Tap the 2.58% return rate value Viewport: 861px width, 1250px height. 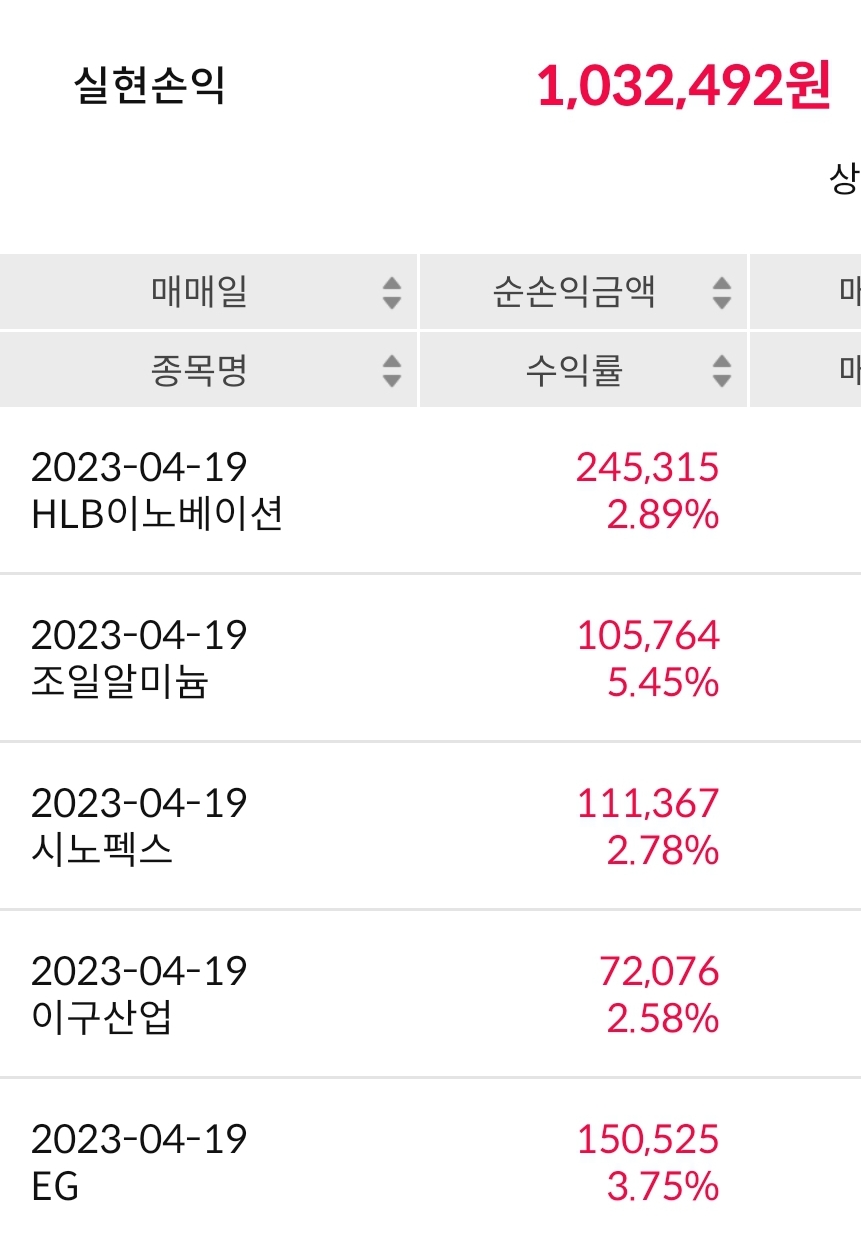tap(663, 1019)
